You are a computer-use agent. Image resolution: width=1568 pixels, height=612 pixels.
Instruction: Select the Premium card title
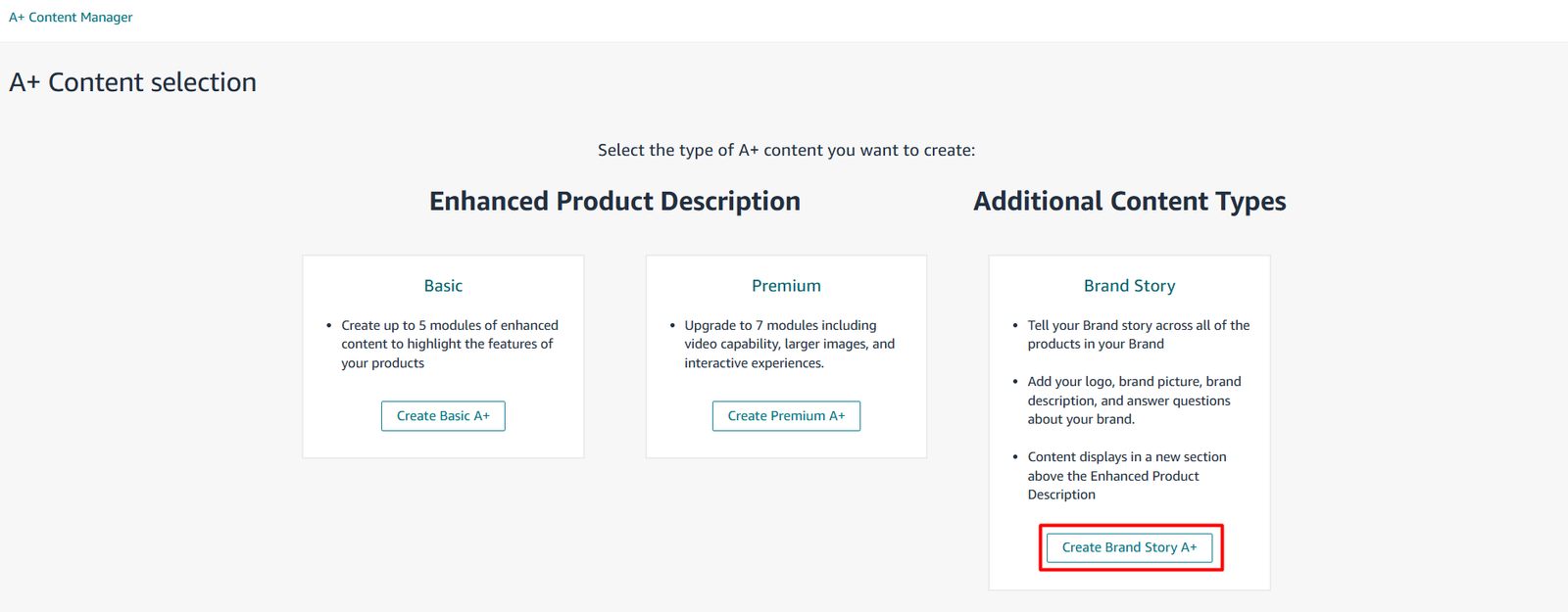[786, 286]
